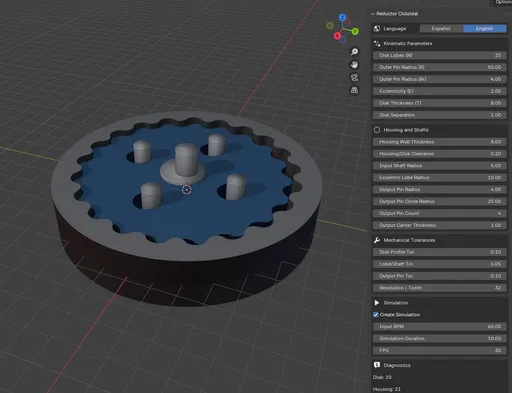Click the Output Pin Count field
This screenshot has width=512, height=393.
point(440,213)
